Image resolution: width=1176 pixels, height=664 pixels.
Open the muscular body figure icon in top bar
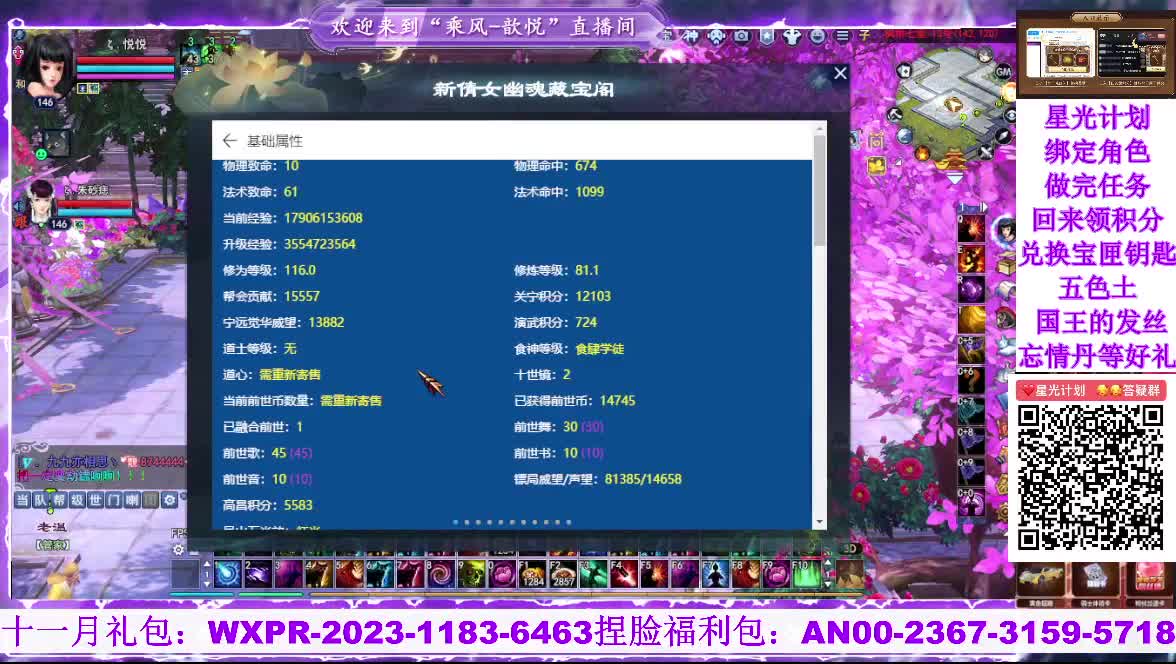792,35
